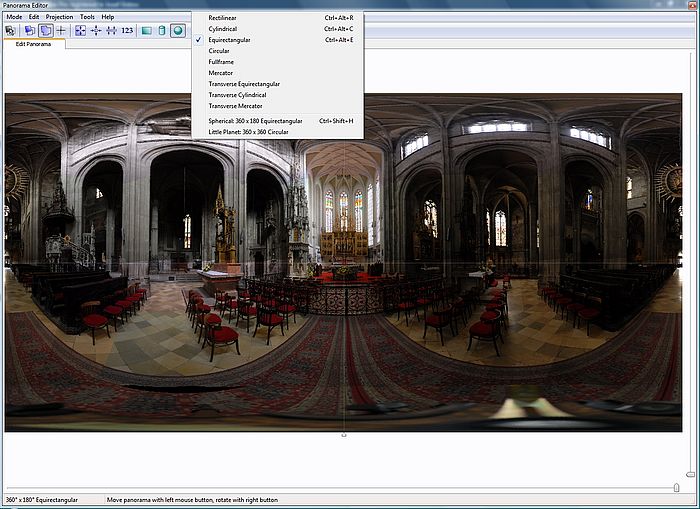Click the overlapping images toolbar icon
The image size is (700, 509).
point(28,31)
